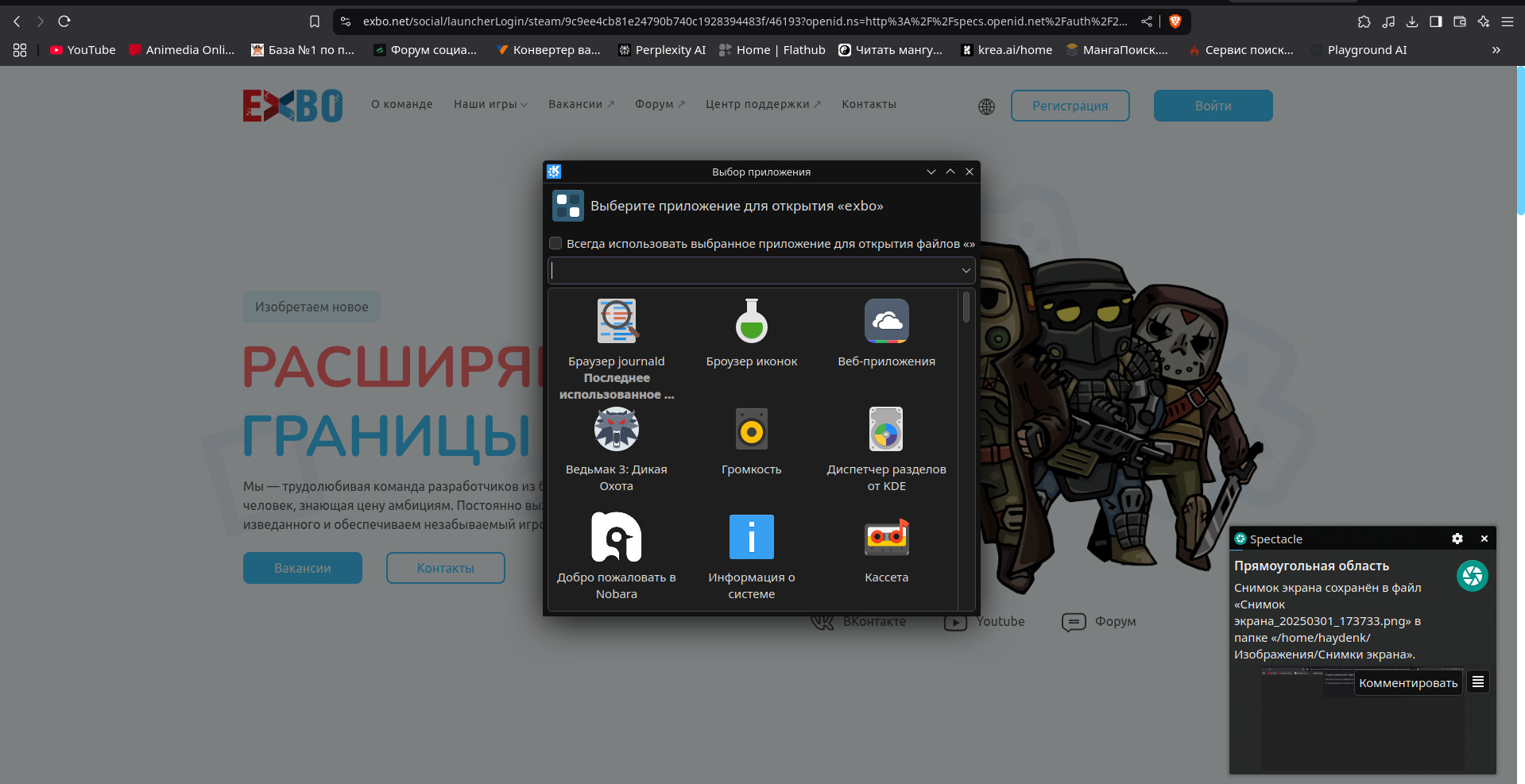Expand Наши игры dropdown menu
The height and width of the screenshot is (784, 1525).
(x=490, y=104)
